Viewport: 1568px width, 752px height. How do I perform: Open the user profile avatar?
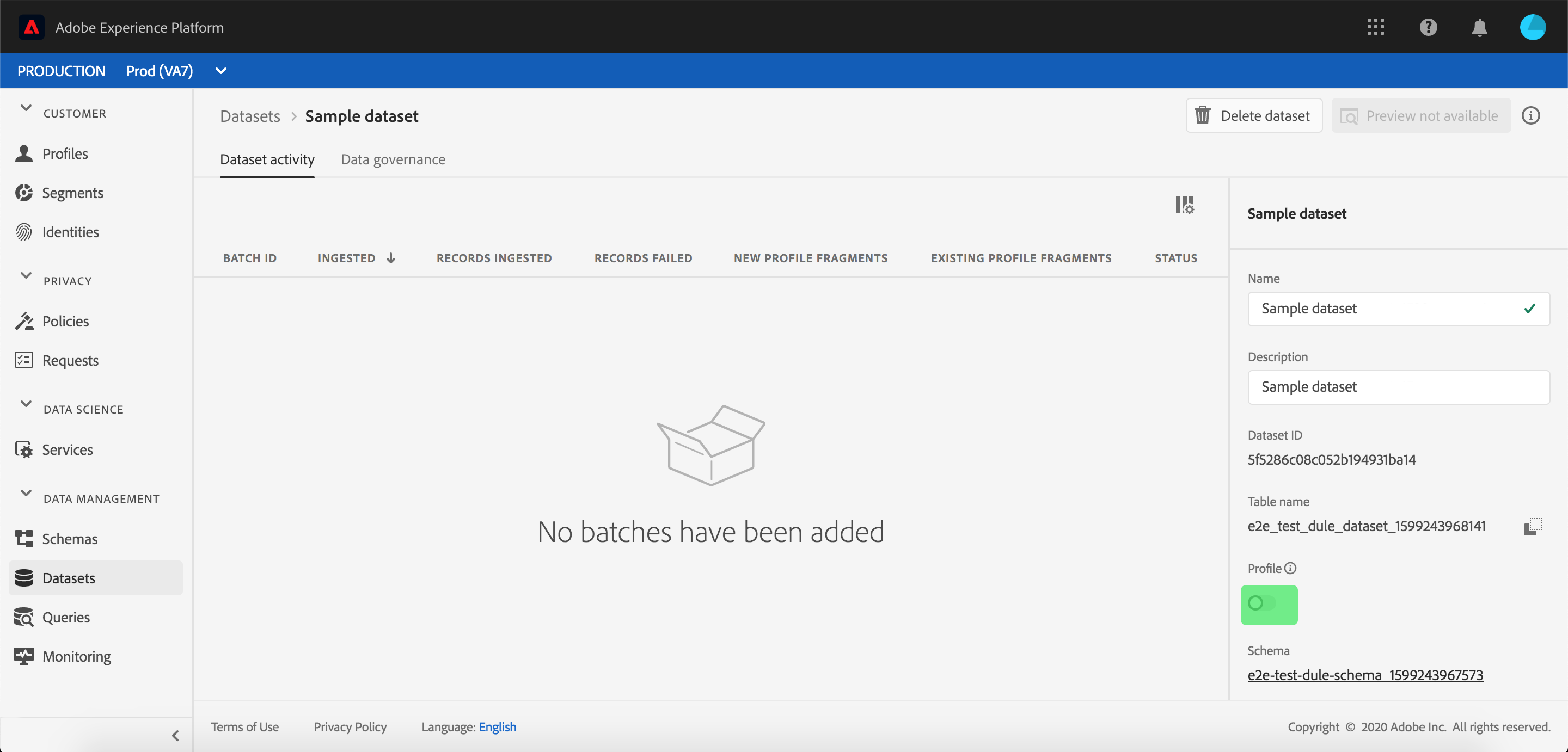[1532, 27]
